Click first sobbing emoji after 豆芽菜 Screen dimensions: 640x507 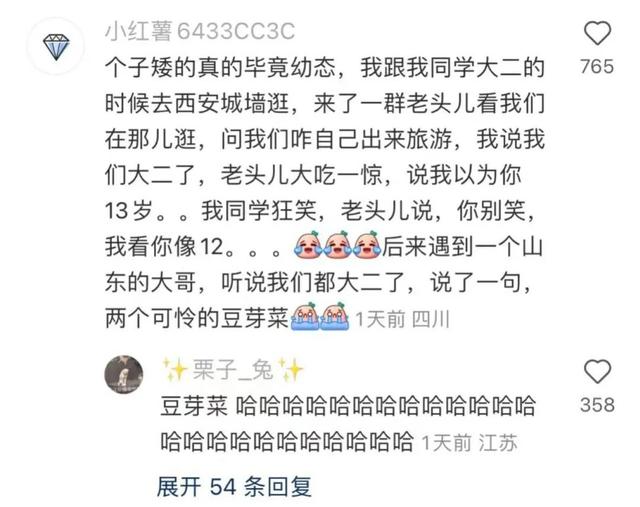(305, 316)
